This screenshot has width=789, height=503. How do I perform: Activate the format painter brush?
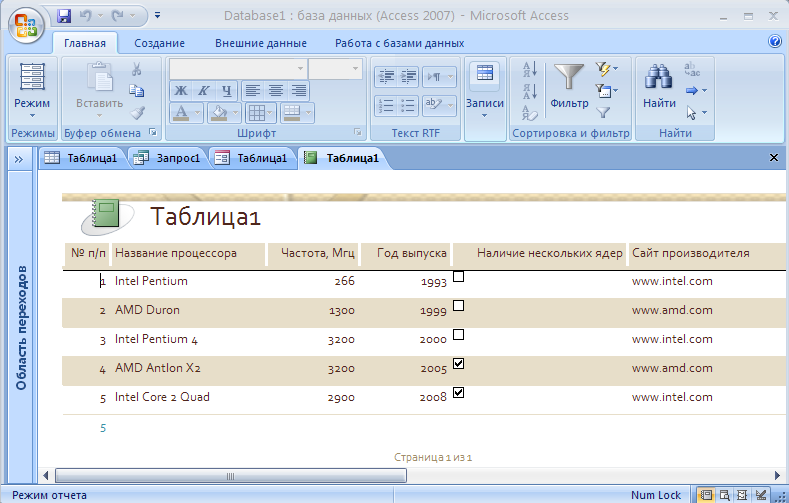point(137,112)
